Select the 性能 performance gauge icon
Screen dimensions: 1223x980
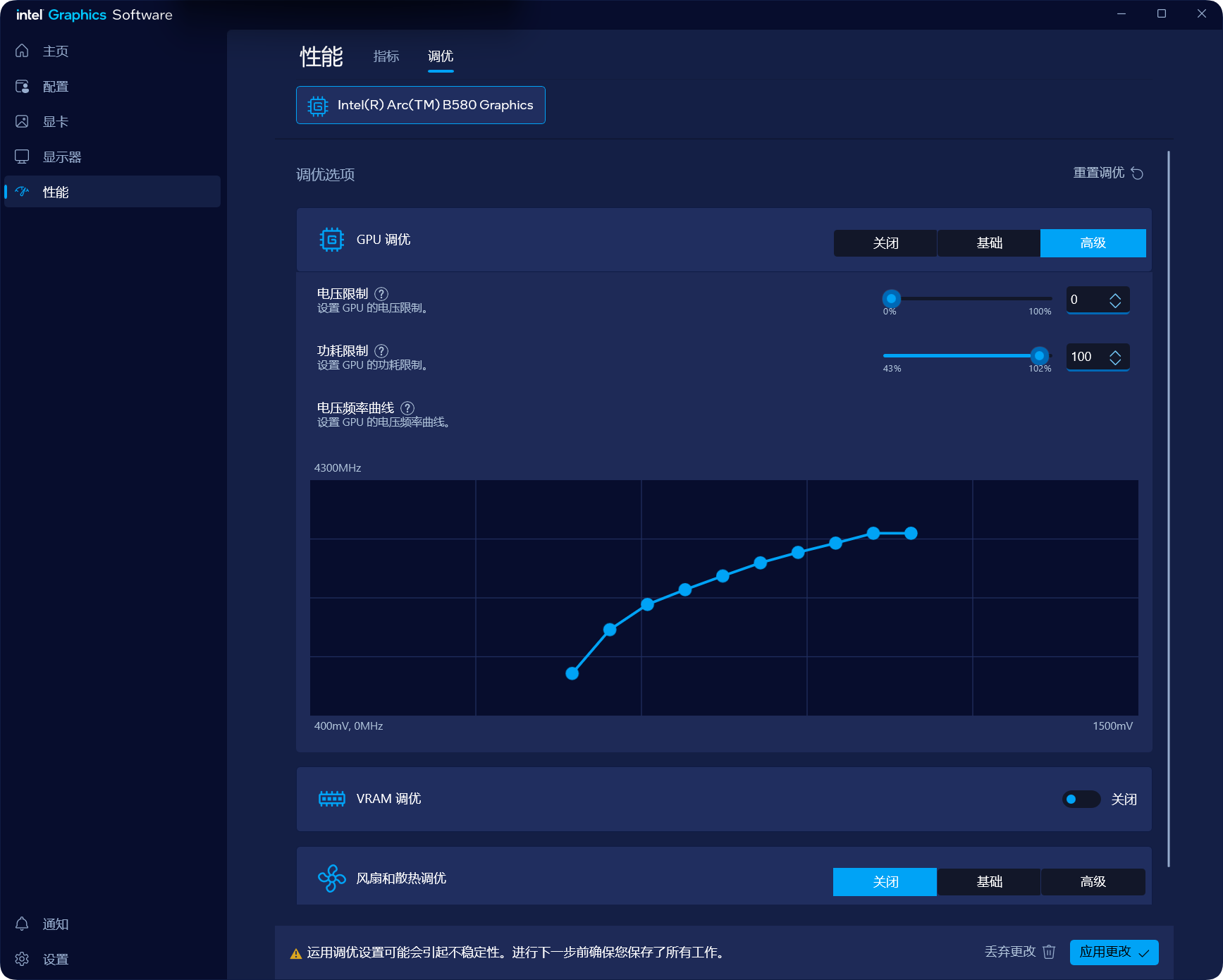tap(22, 192)
